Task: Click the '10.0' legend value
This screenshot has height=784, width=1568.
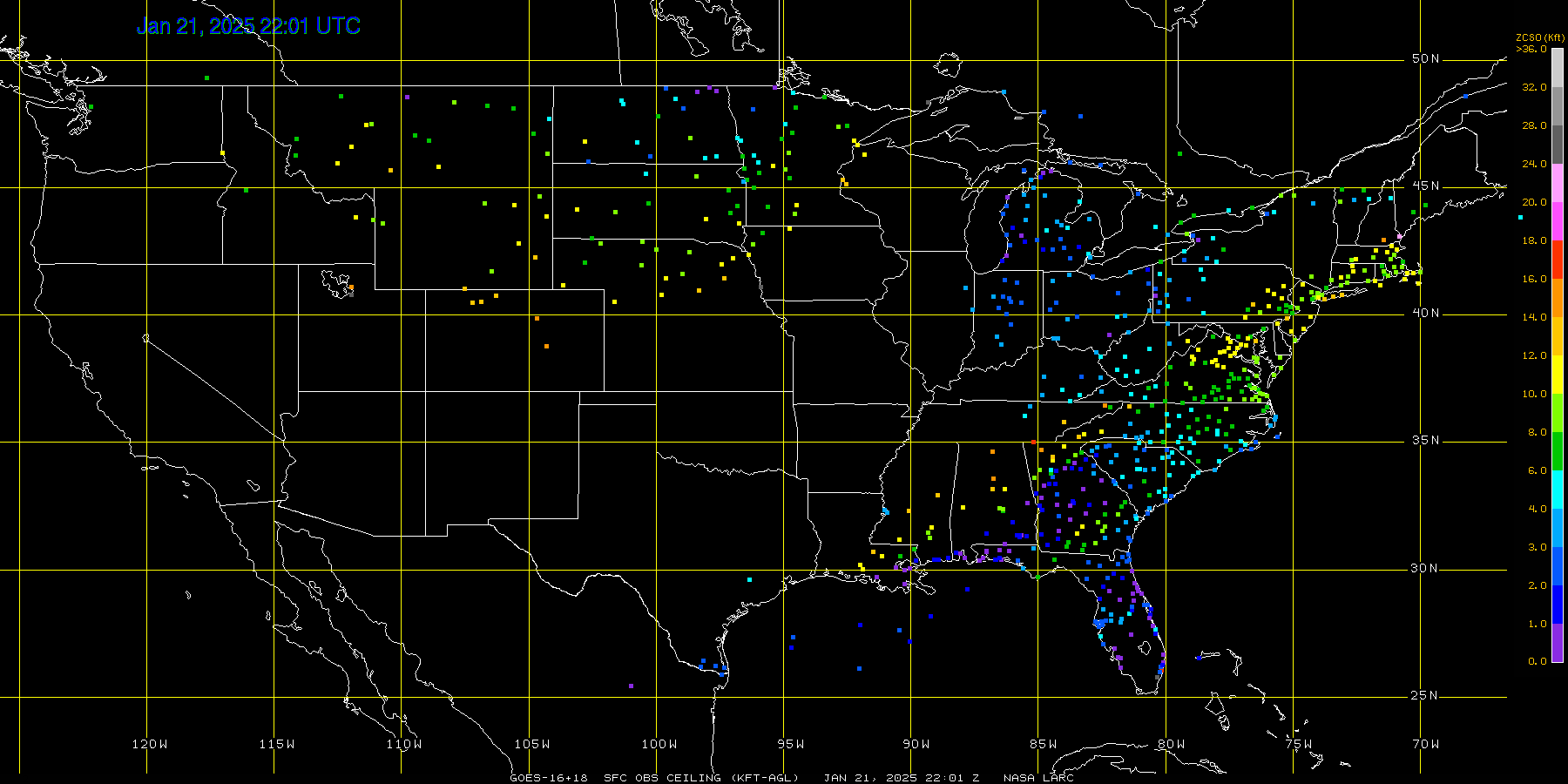Action: click(x=1534, y=394)
